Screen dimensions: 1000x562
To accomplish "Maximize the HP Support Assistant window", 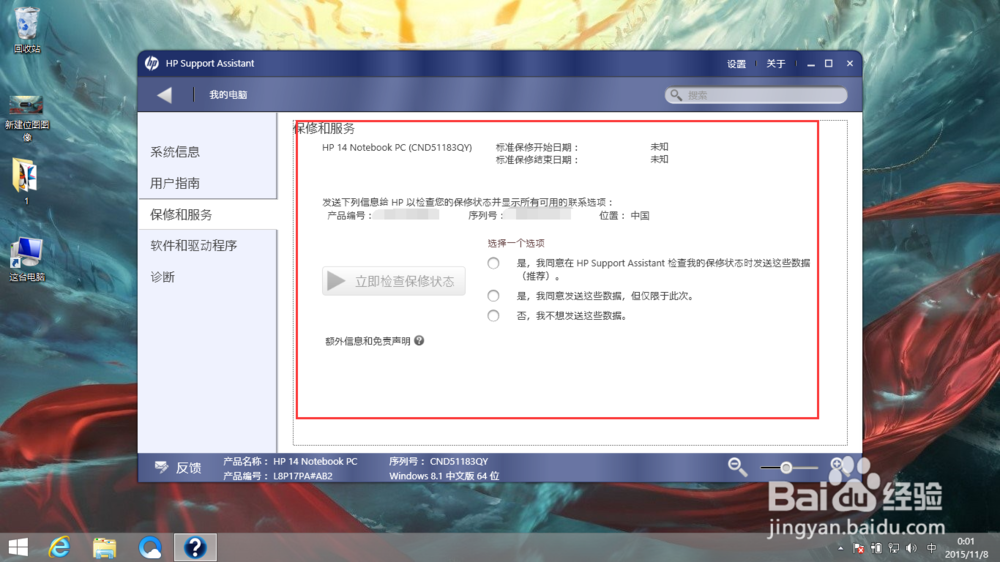I will pyautogui.click(x=829, y=64).
